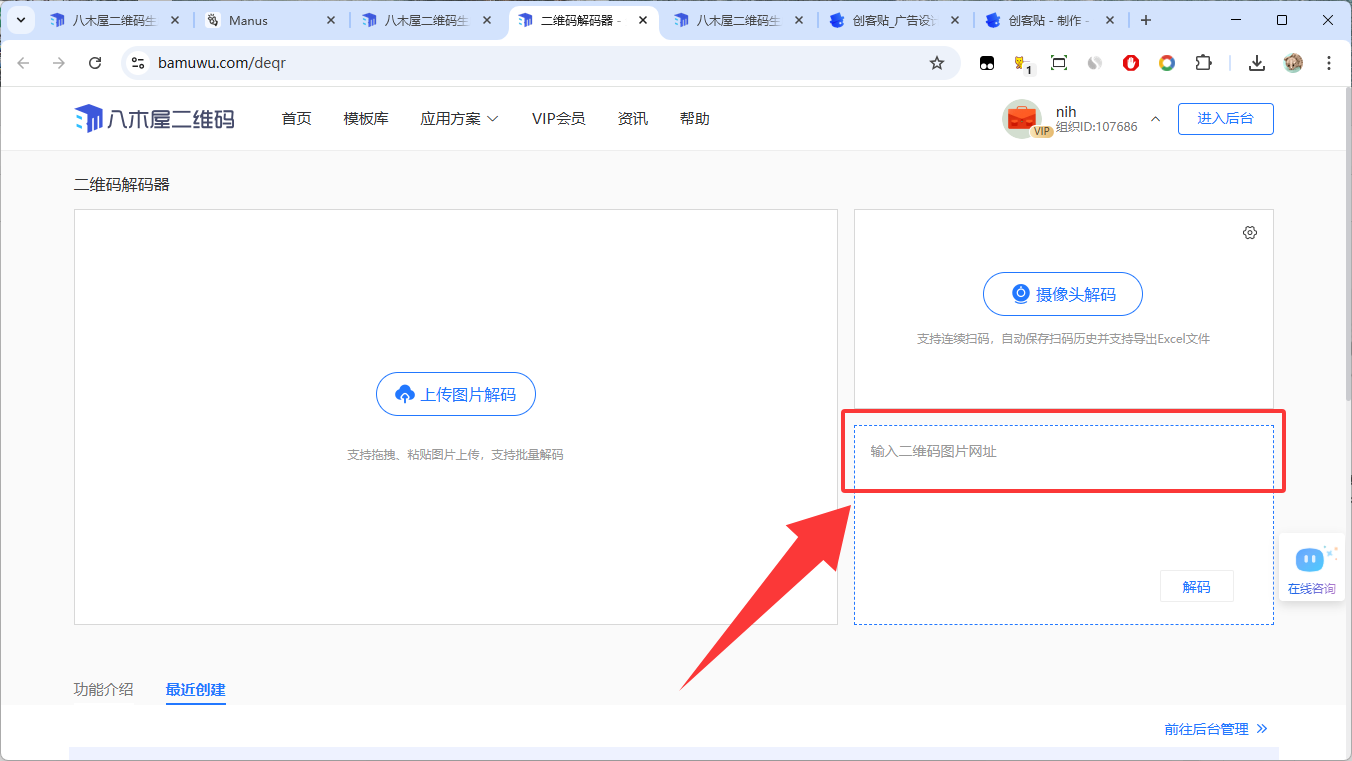Click the 八木屋二维码 logo
The width and height of the screenshot is (1352, 761).
pyautogui.click(x=155, y=119)
